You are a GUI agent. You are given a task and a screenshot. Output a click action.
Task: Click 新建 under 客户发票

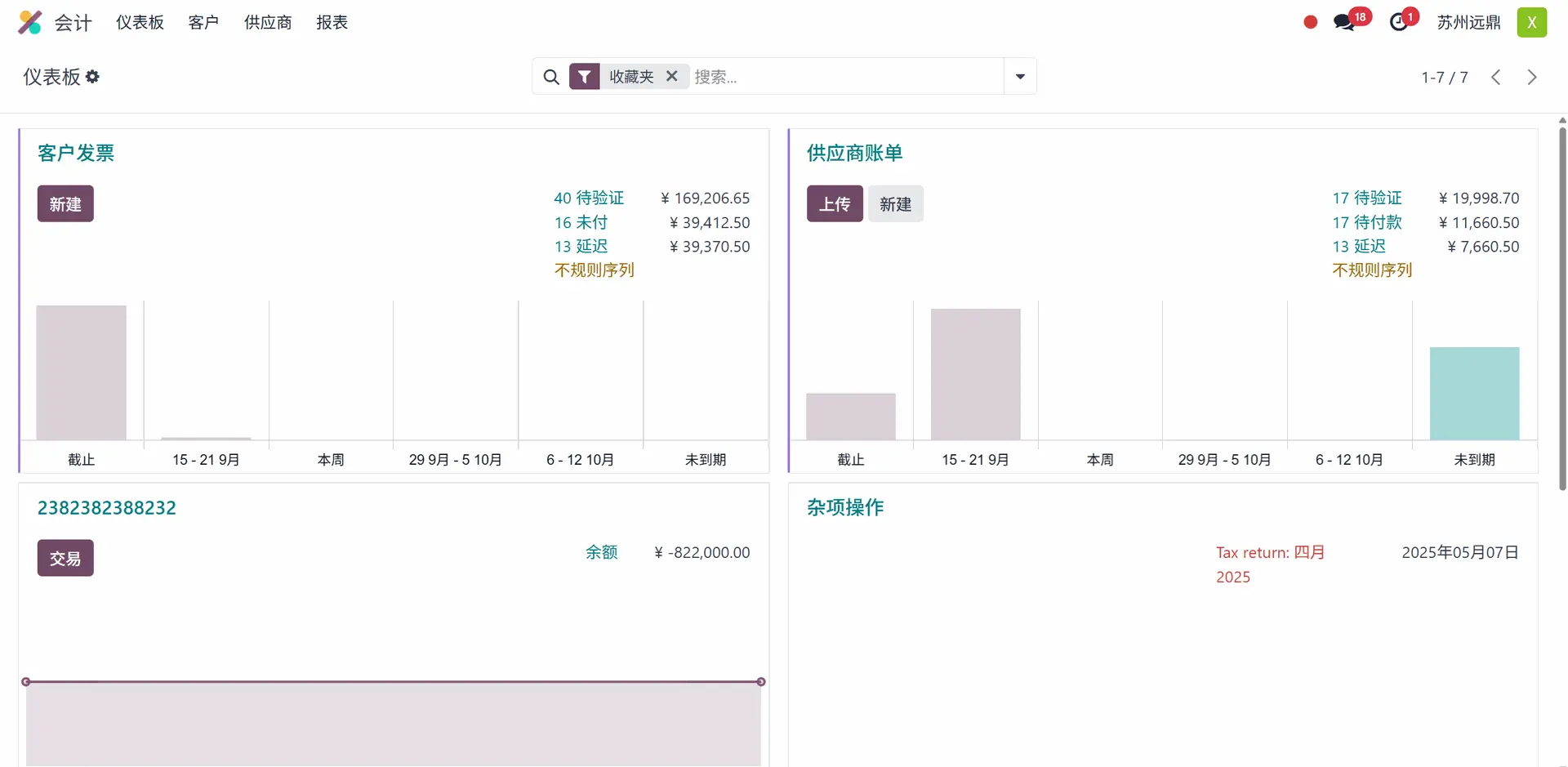pyautogui.click(x=65, y=204)
